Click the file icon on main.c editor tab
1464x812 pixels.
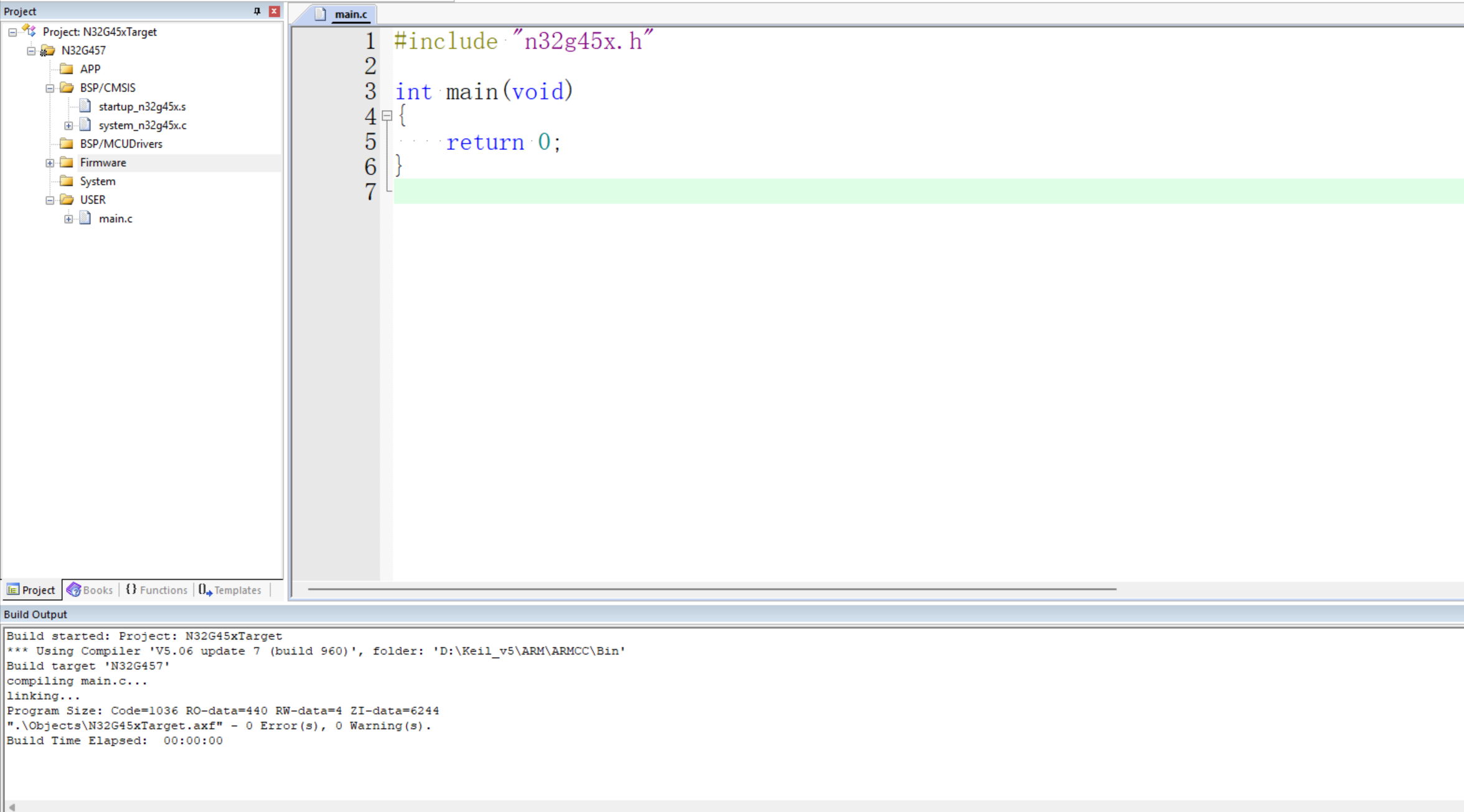tap(320, 14)
